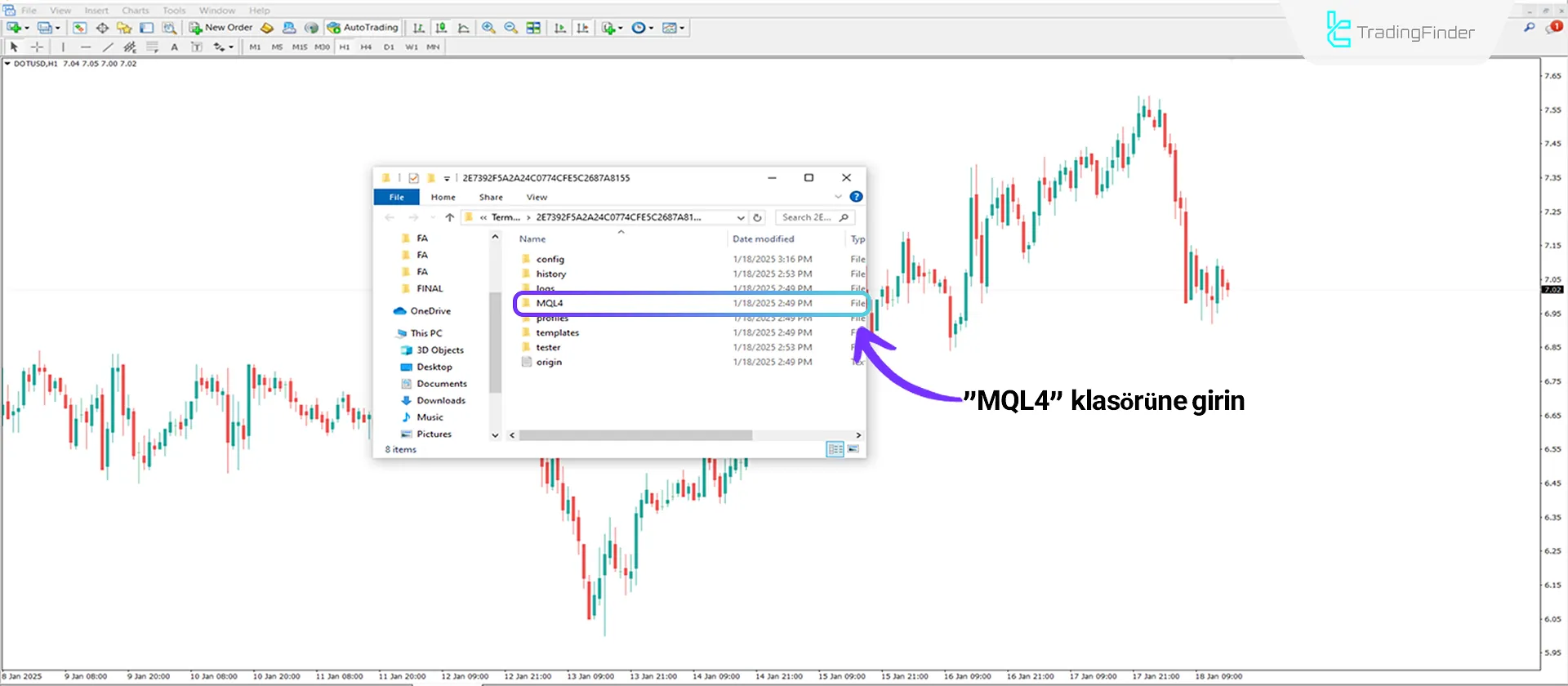
Task: Click the Zoom Out magnifier icon
Action: pyautogui.click(x=511, y=28)
